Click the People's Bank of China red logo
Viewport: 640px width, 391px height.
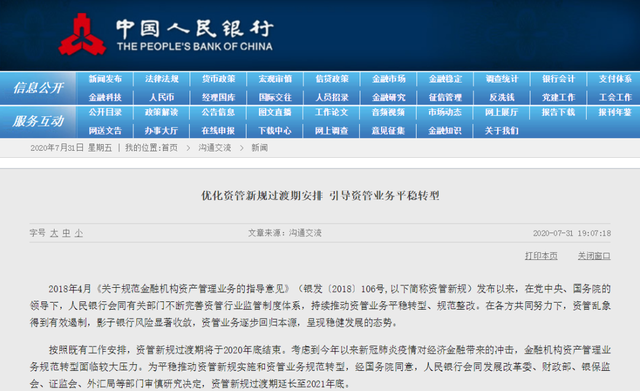[82, 35]
